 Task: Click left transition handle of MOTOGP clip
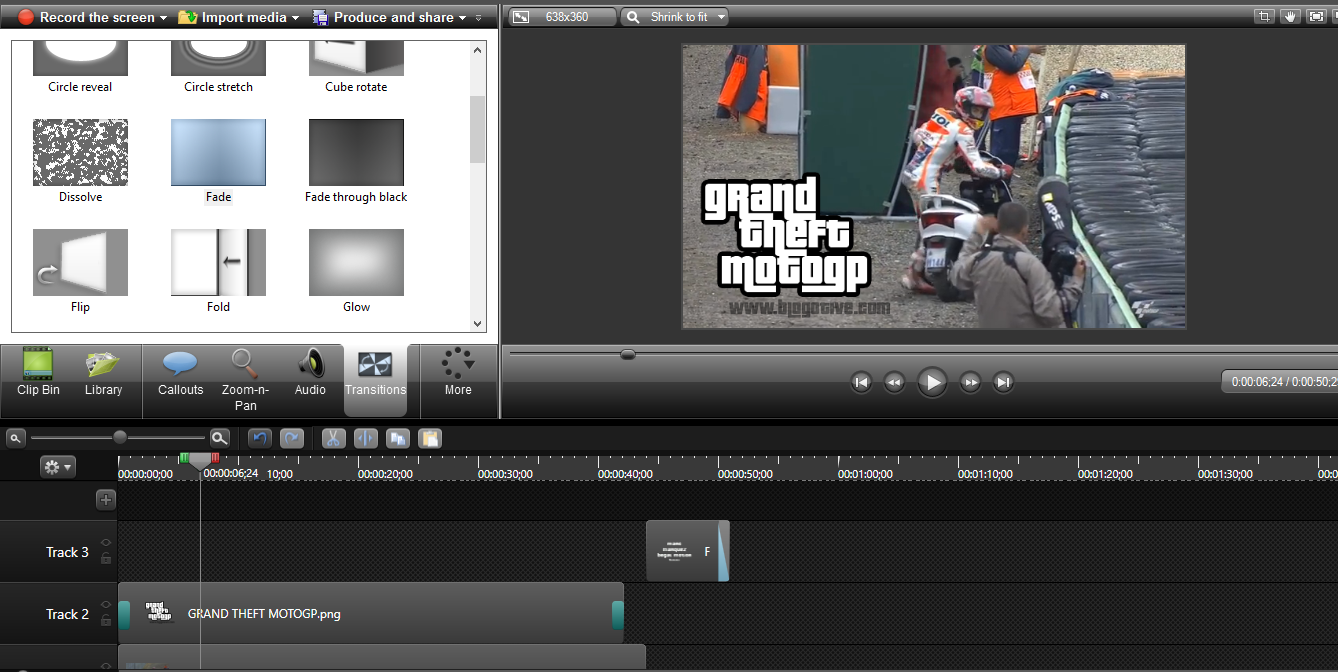(124, 615)
